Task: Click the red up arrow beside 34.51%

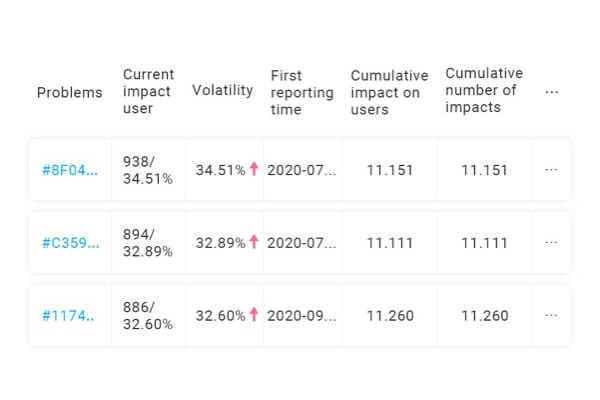Action: [x=254, y=169]
